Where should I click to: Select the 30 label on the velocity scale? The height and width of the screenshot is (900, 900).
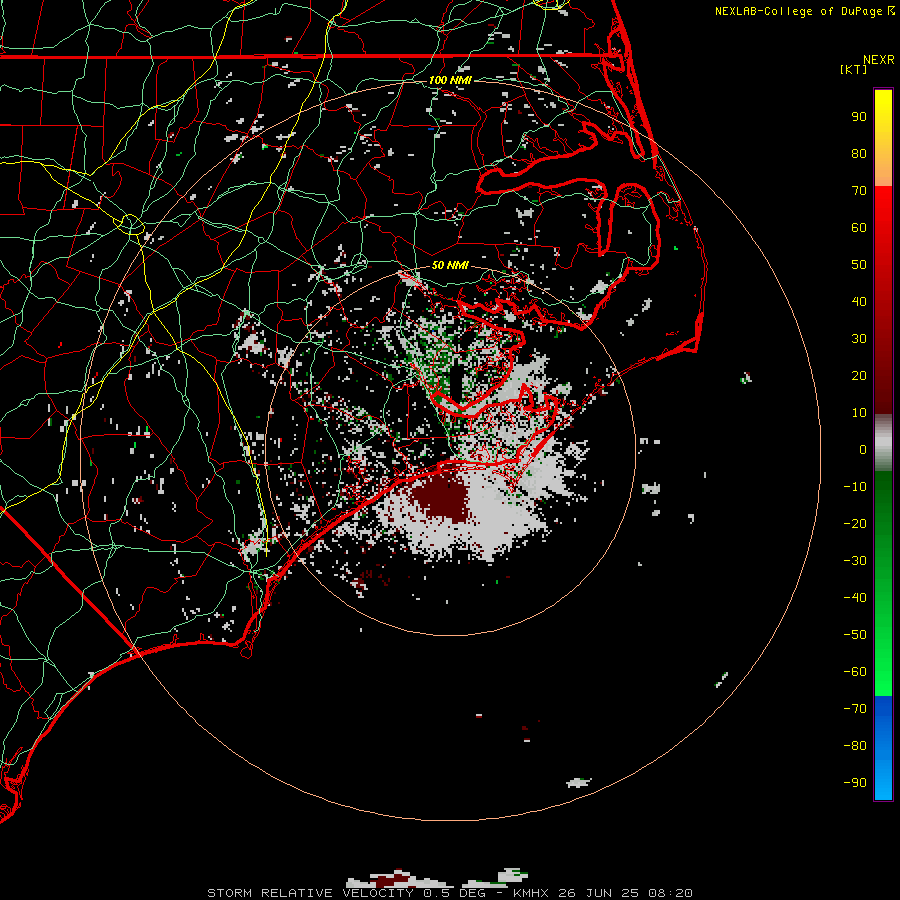pyautogui.click(x=859, y=339)
